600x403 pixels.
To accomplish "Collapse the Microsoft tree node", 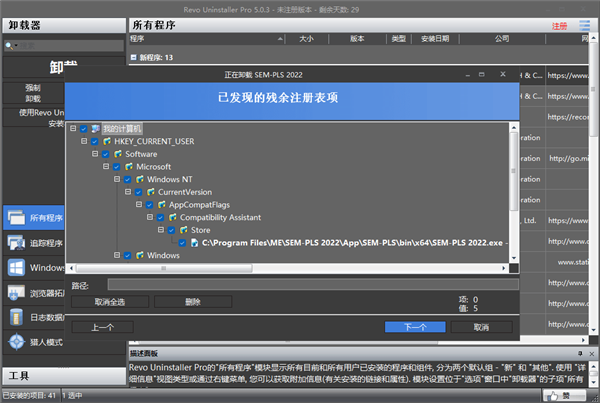I will tap(106, 166).
